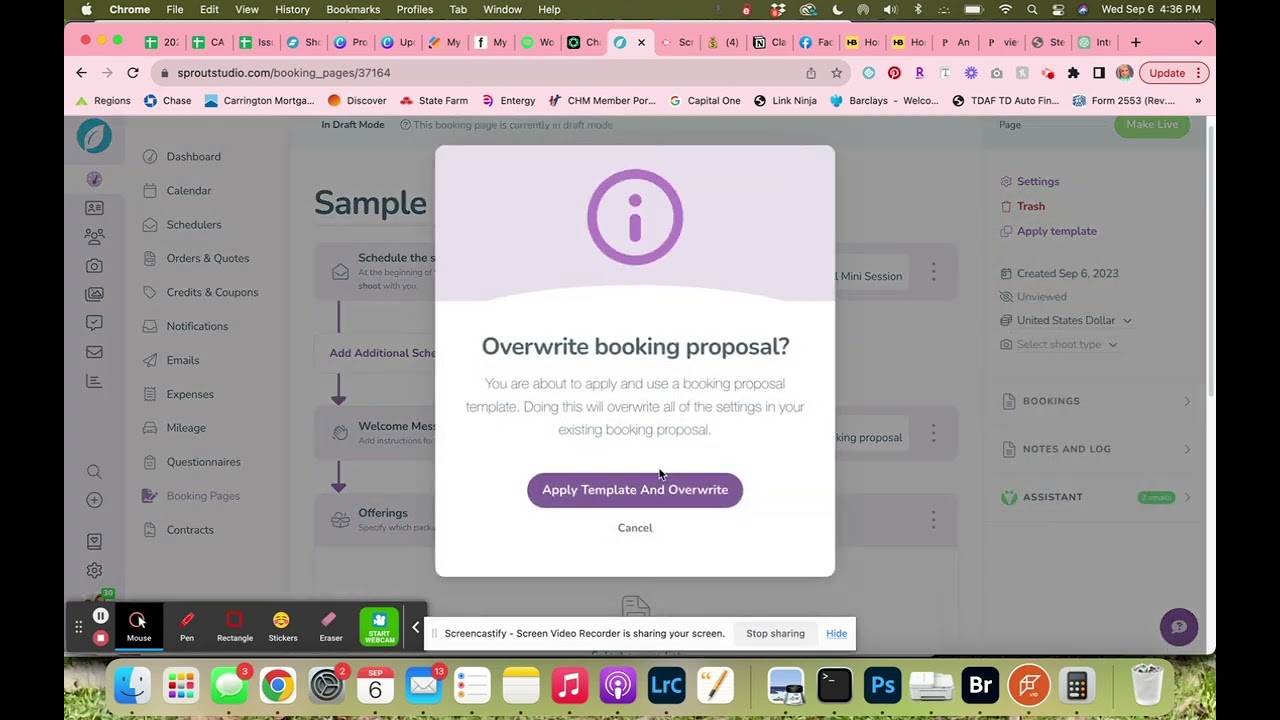This screenshot has height=720, width=1280.
Task: Open Contracts sidebar item
Action: 189,530
